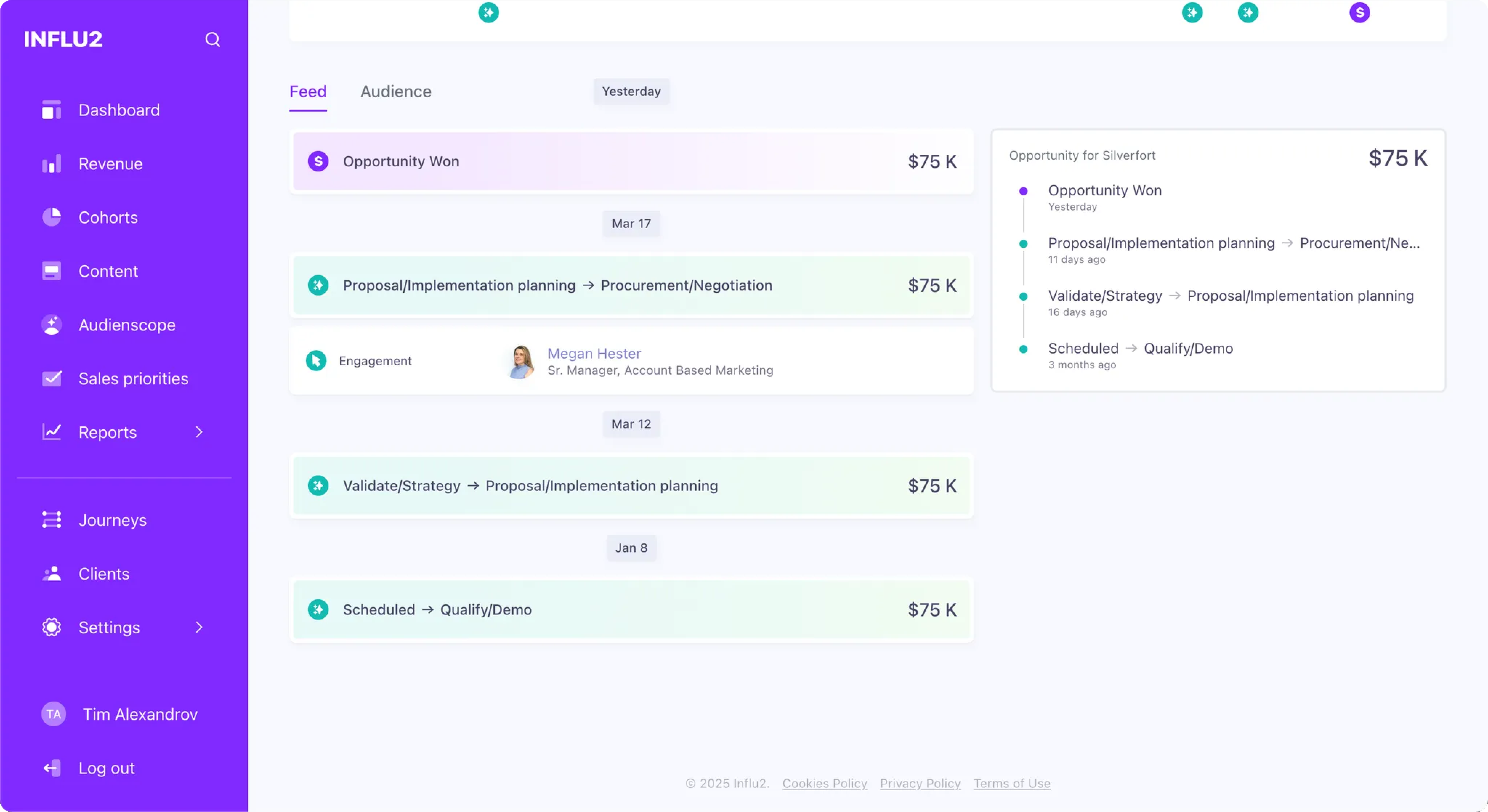Switch to the Feed tab

point(308,91)
